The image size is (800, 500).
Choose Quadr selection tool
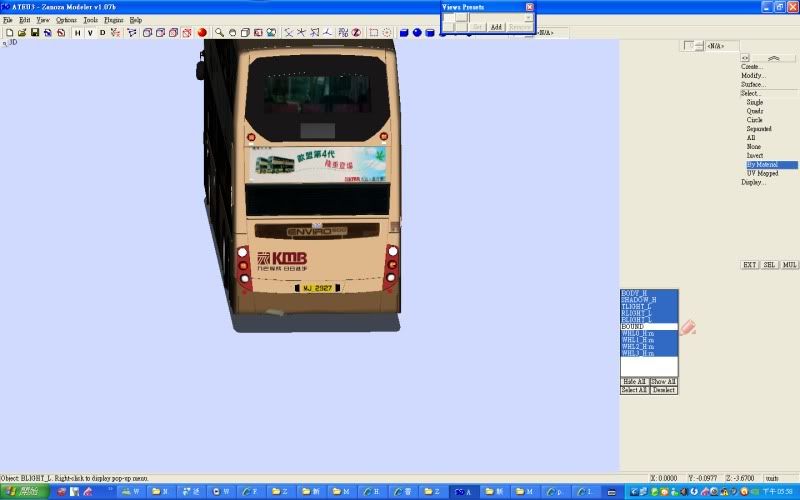pyautogui.click(x=755, y=111)
